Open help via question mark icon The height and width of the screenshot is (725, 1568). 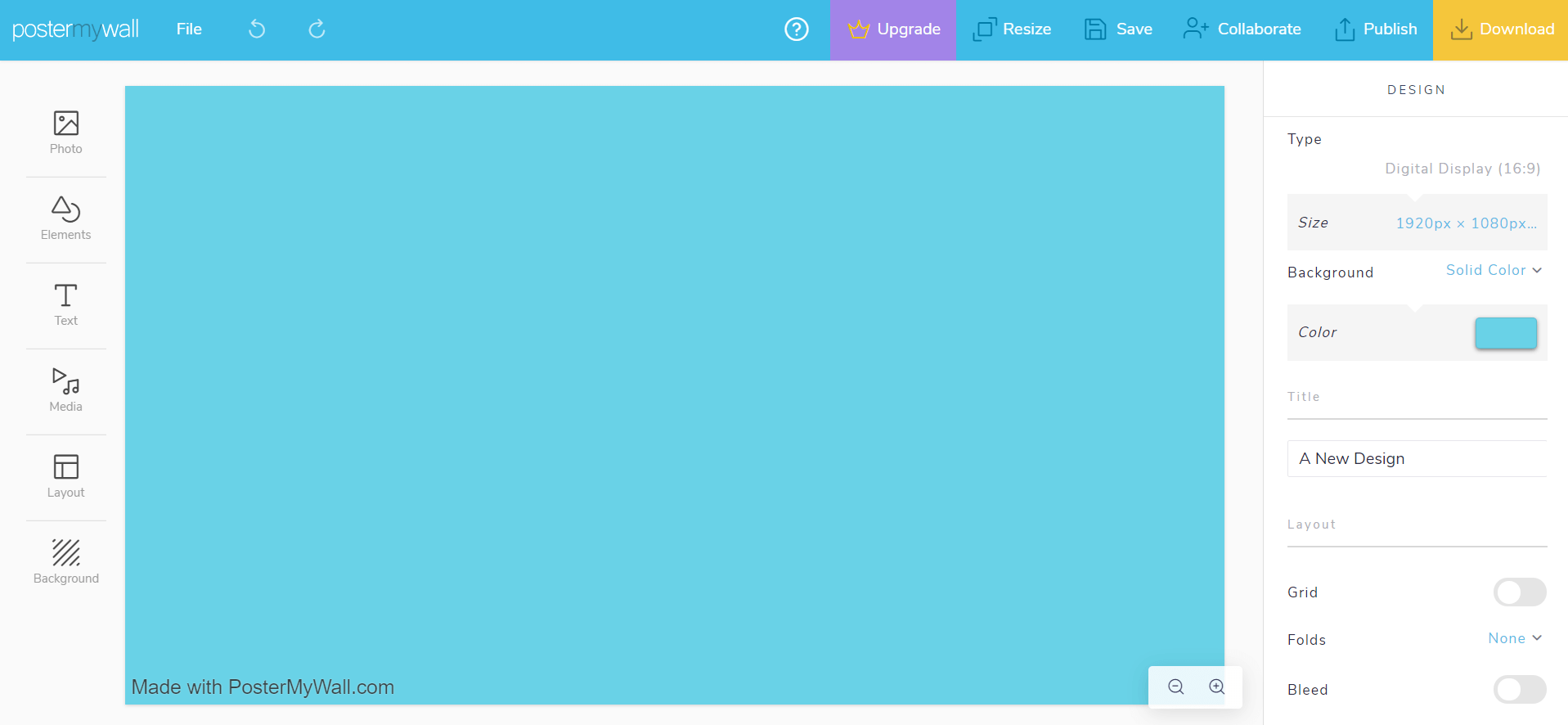(x=797, y=29)
